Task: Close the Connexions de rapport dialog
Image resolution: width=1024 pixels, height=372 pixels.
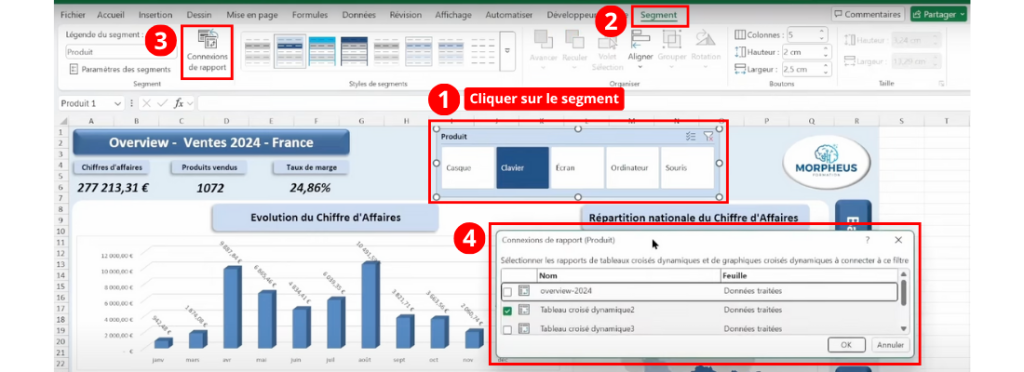Action: coord(898,240)
